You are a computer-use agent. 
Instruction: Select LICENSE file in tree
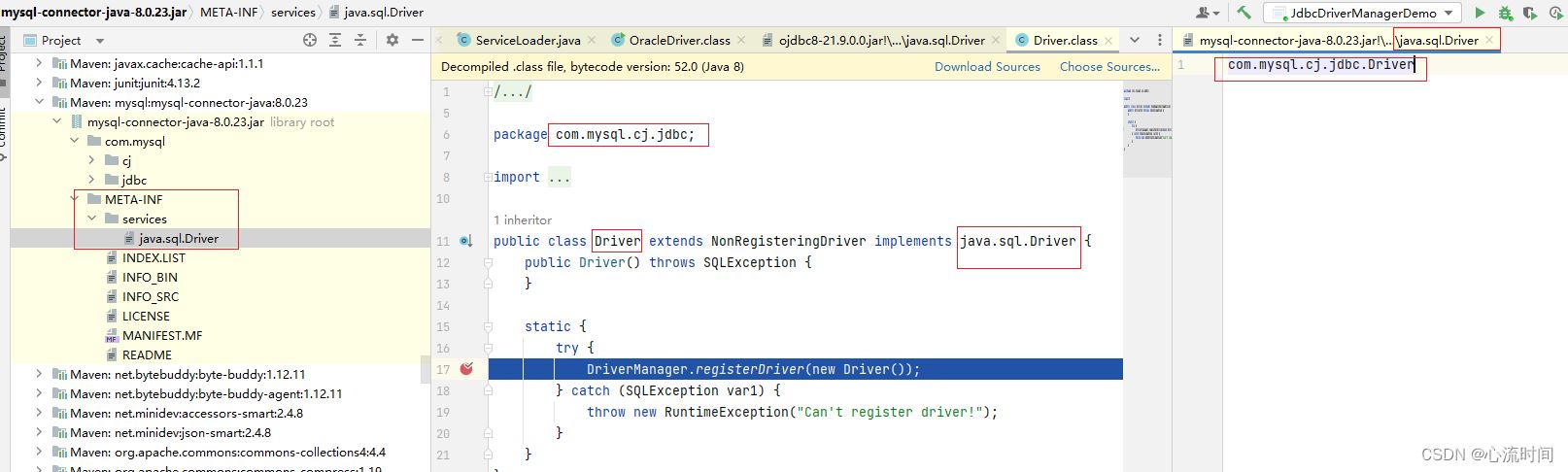click(x=146, y=316)
